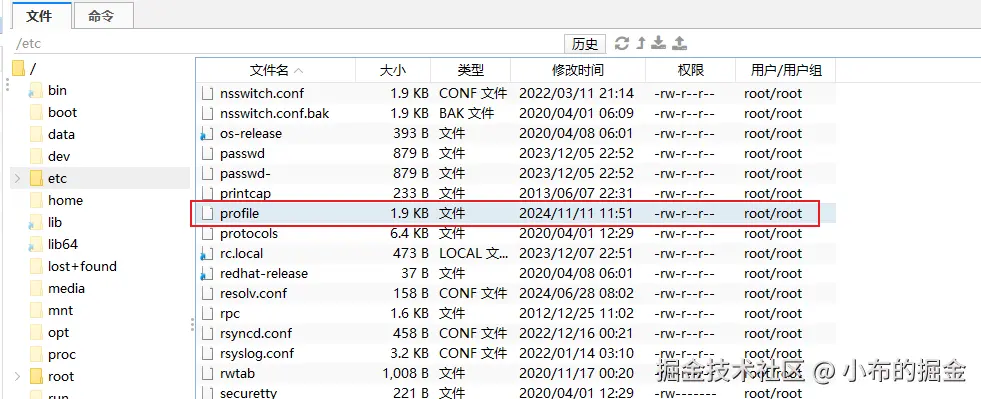
Task: Click date '2024/06/28 08:02' of resolv.conf
Action: [576, 293]
